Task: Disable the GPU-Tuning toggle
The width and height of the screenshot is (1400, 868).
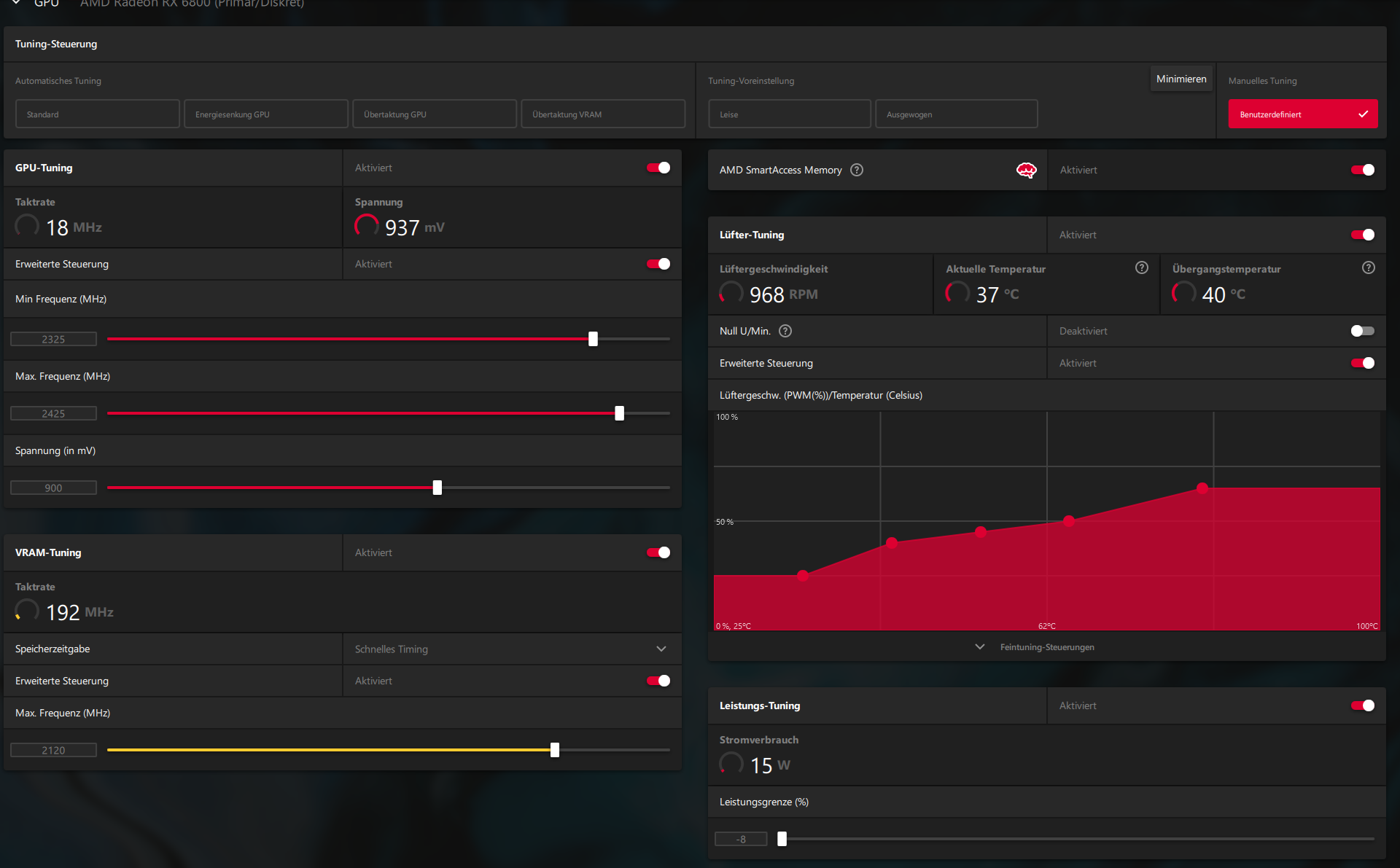Action: (x=658, y=168)
